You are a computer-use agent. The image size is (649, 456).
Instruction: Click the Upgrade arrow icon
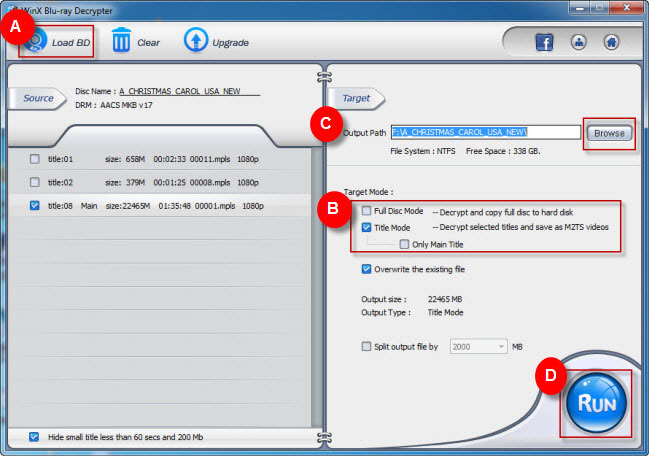coord(196,40)
